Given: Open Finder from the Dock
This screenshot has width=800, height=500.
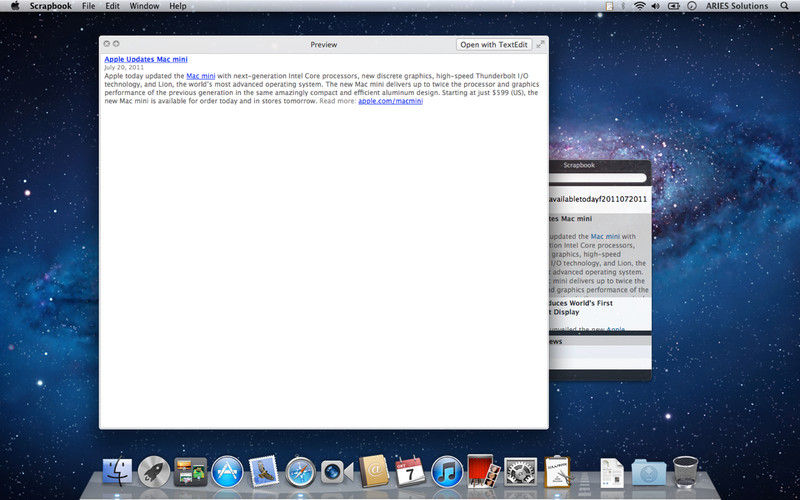Looking at the screenshot, I should tap(117, 471).
